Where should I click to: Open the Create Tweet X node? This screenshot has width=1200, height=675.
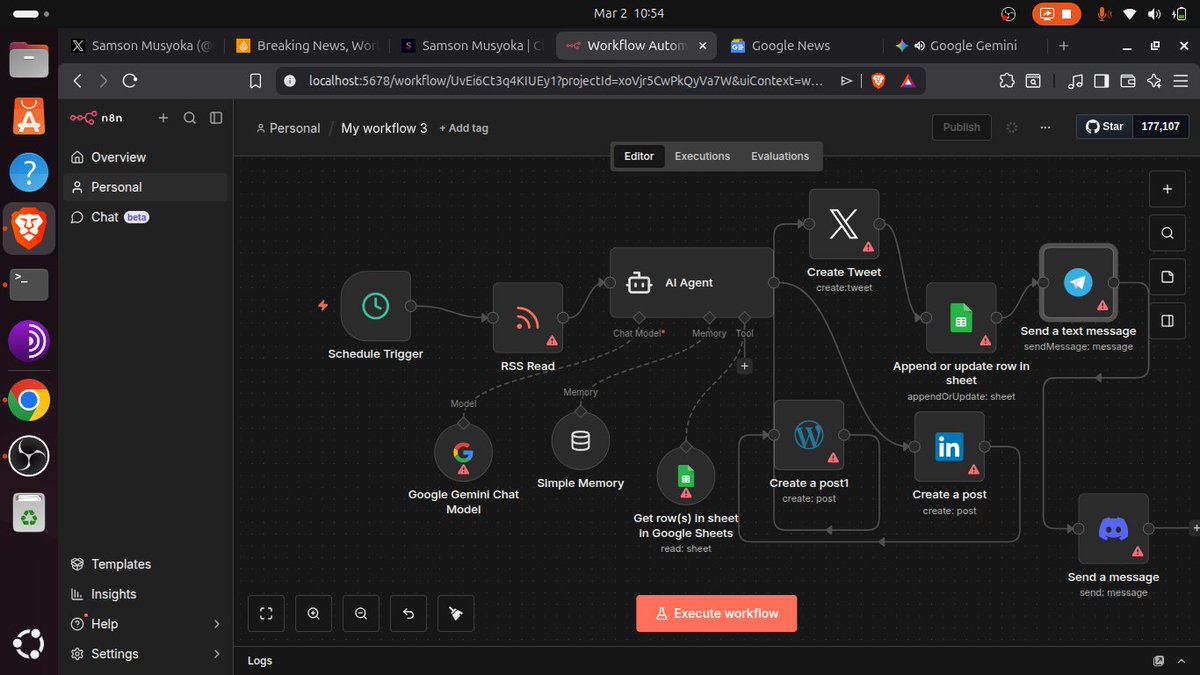pos(844,224)
